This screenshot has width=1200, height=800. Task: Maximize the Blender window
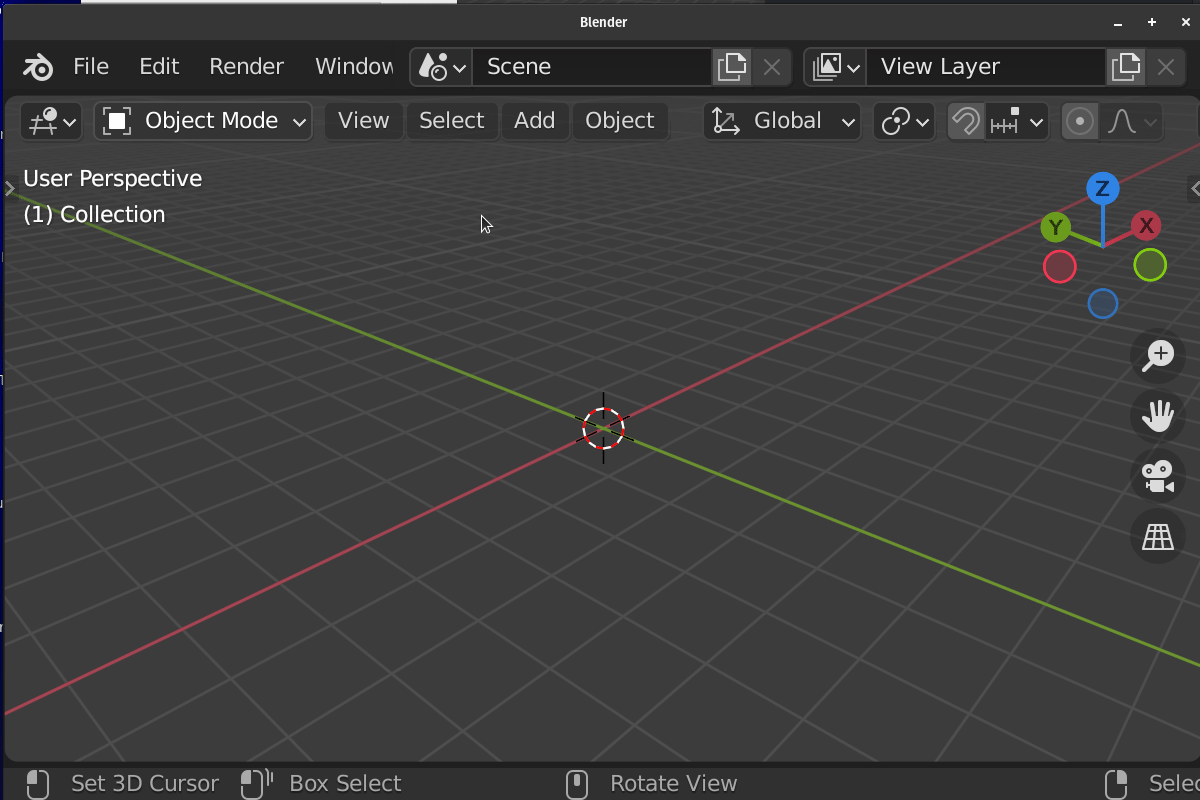1152,22
